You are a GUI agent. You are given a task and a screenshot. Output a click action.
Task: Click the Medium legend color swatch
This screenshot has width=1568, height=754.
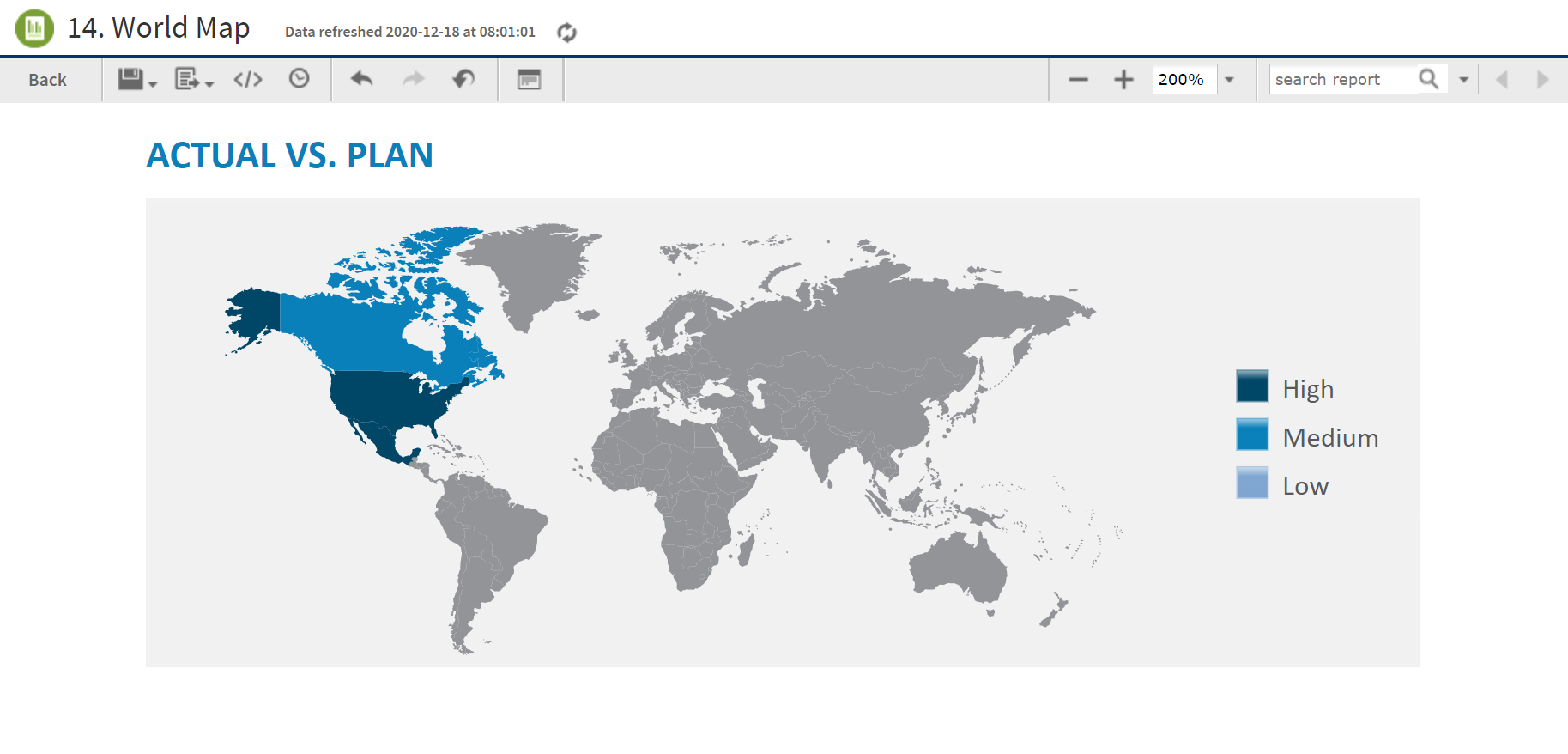coord(1252,435)
